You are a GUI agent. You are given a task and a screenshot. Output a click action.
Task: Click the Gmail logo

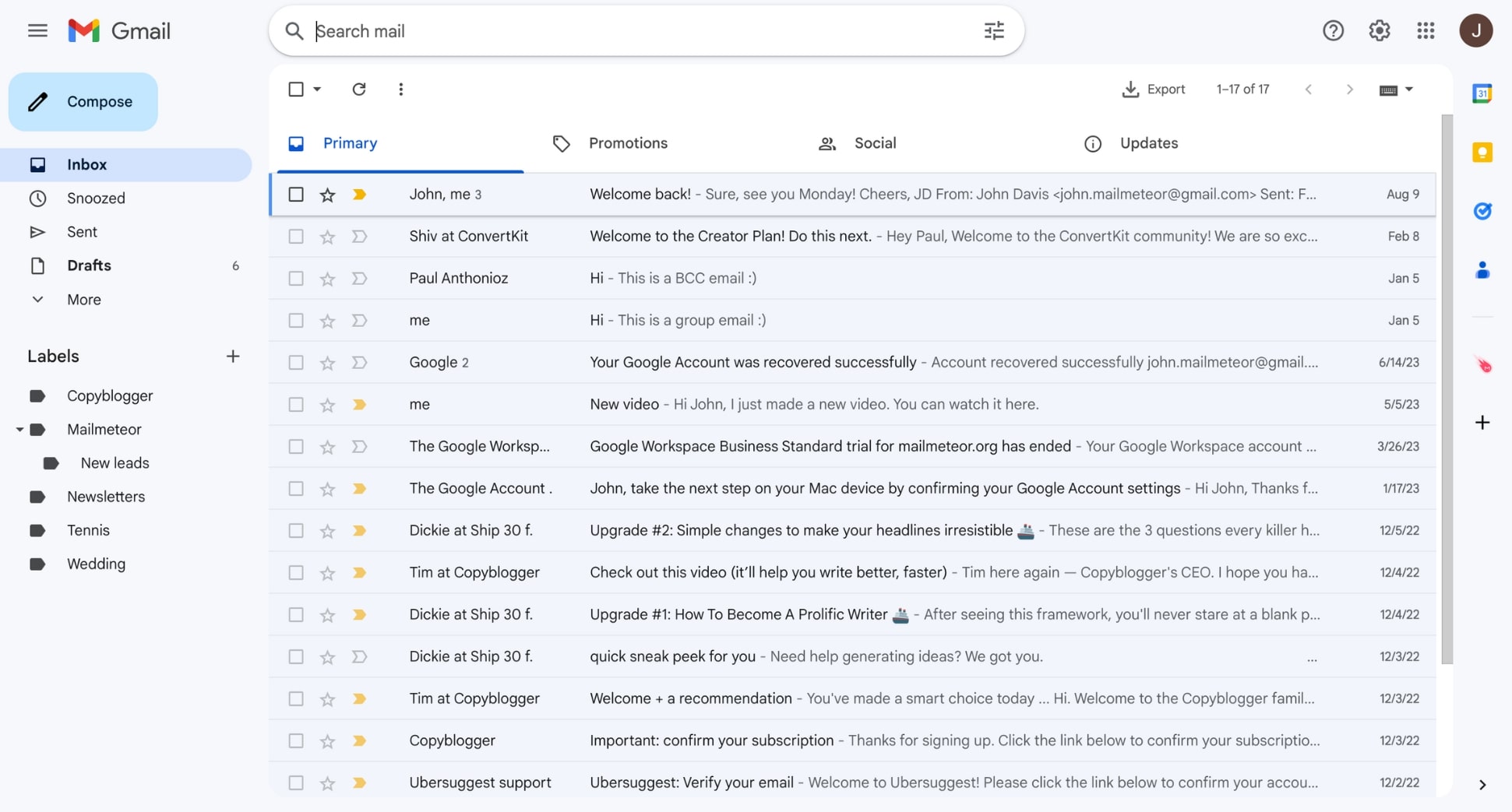tap(119, 30)
